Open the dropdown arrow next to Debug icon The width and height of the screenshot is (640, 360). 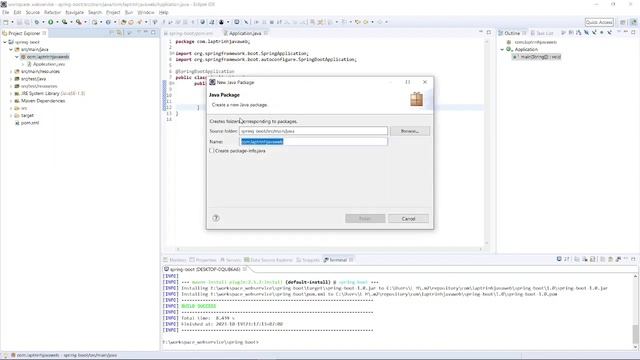tap(43, 22)
